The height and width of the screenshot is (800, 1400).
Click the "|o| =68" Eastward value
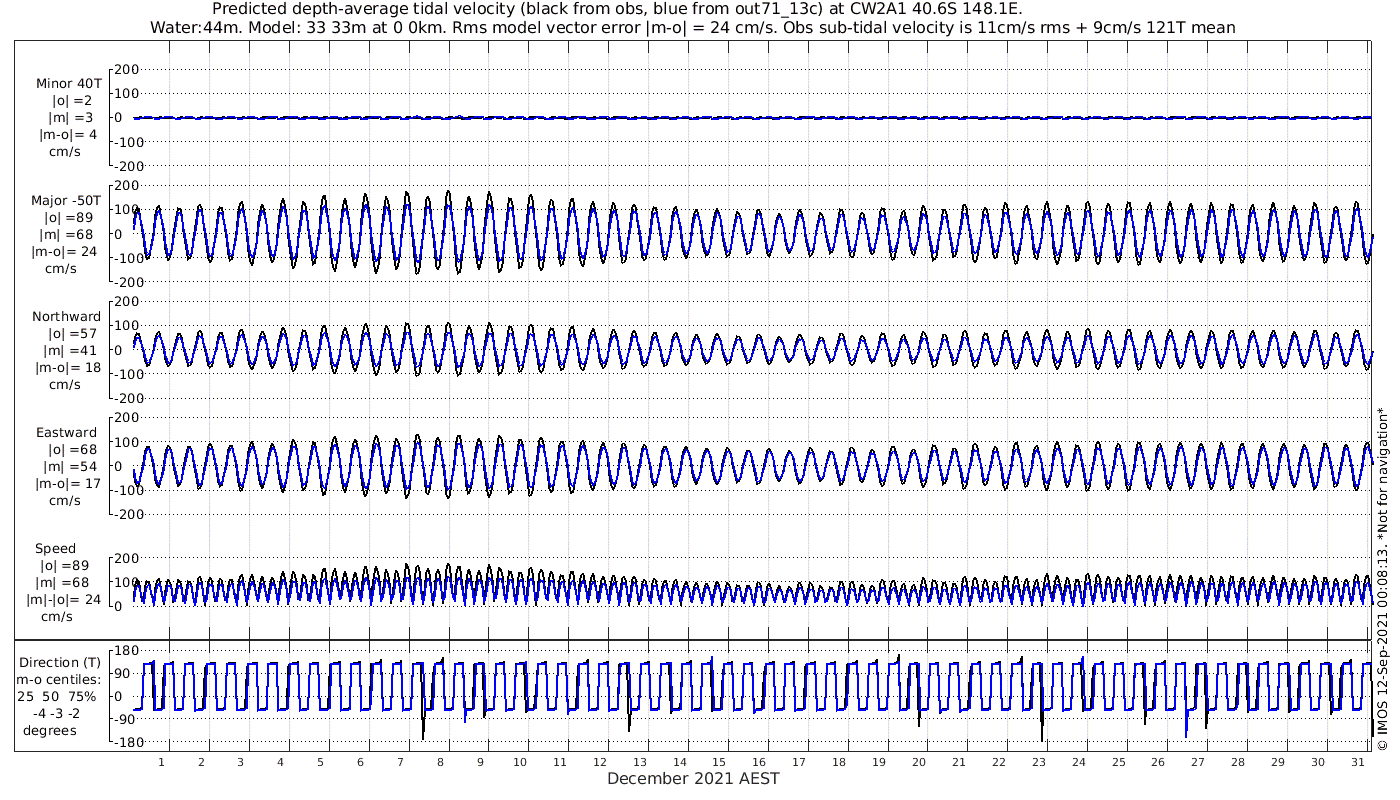(x=72, y=450)
